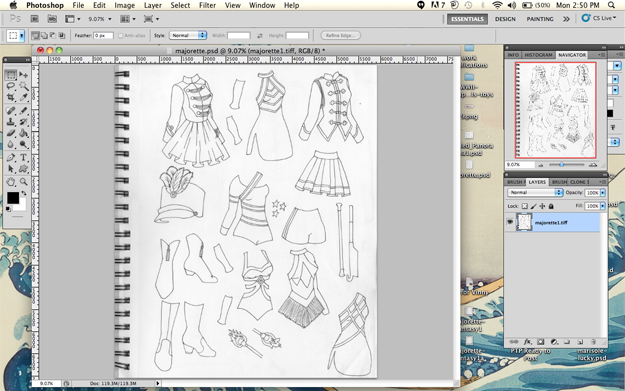Add layer style with fx icon
The image size is (625, 391).
click(527, 342)
